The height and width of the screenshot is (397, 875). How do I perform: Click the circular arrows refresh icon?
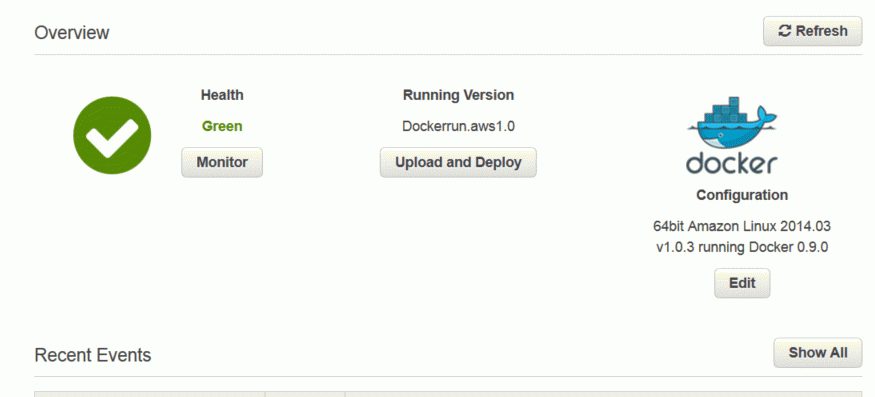point(785,31)
